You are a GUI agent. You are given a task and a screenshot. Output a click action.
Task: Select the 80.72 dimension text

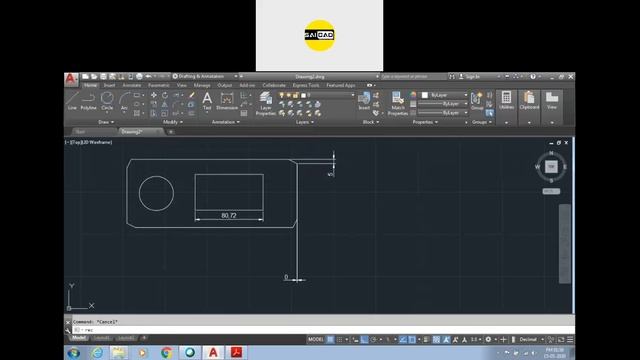(x=229, y=215)
